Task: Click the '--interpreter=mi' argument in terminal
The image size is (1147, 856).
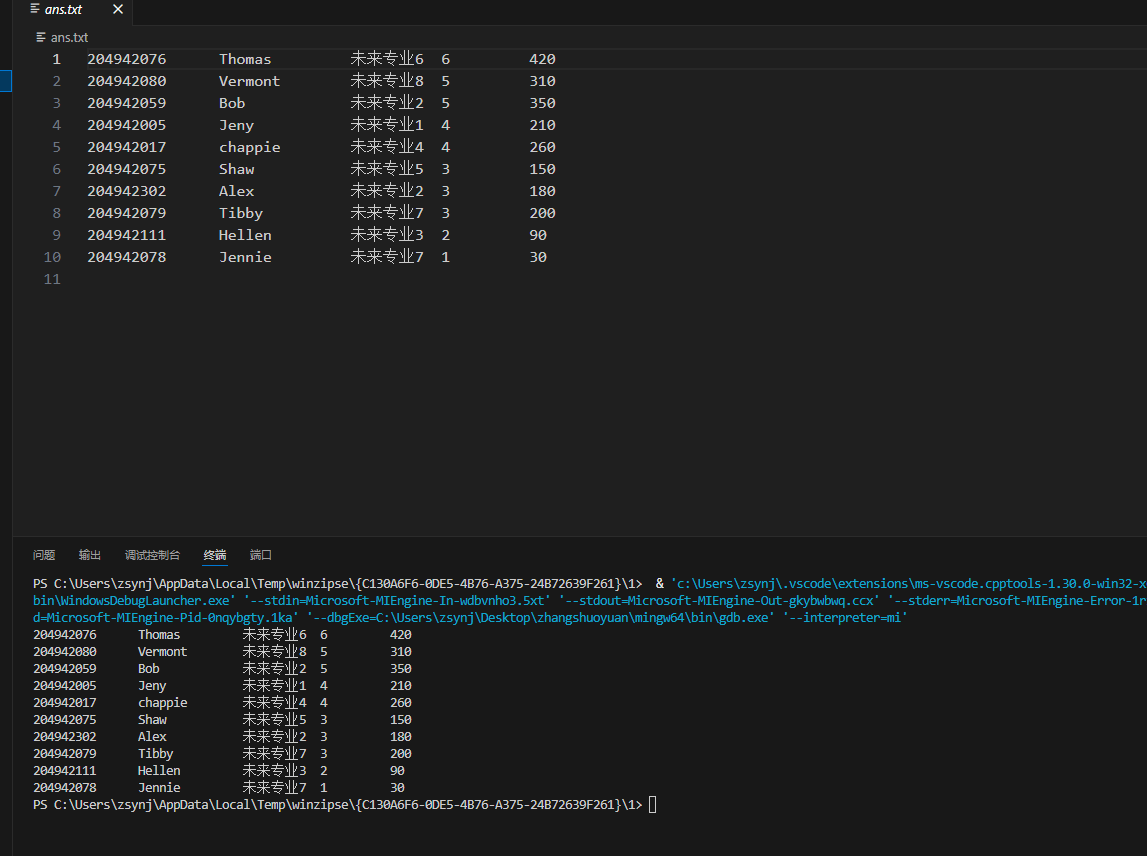Action: tap(845, 617)
